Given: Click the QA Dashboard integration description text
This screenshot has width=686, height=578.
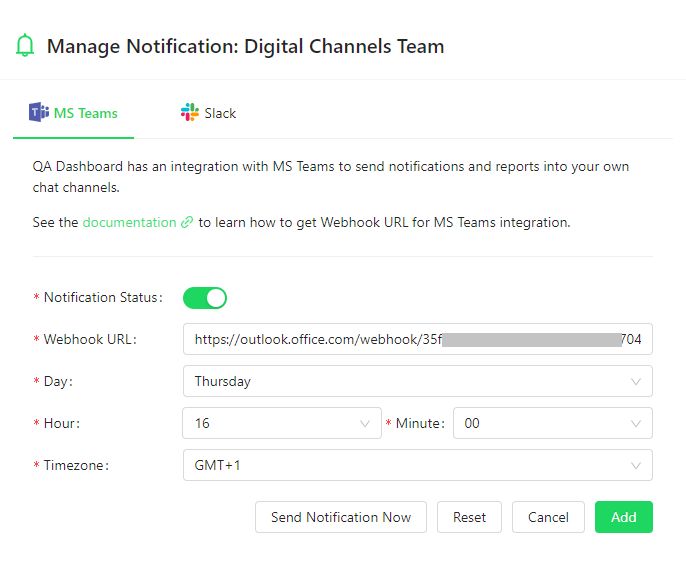Looking at the screenshot, I should [331, 177].
